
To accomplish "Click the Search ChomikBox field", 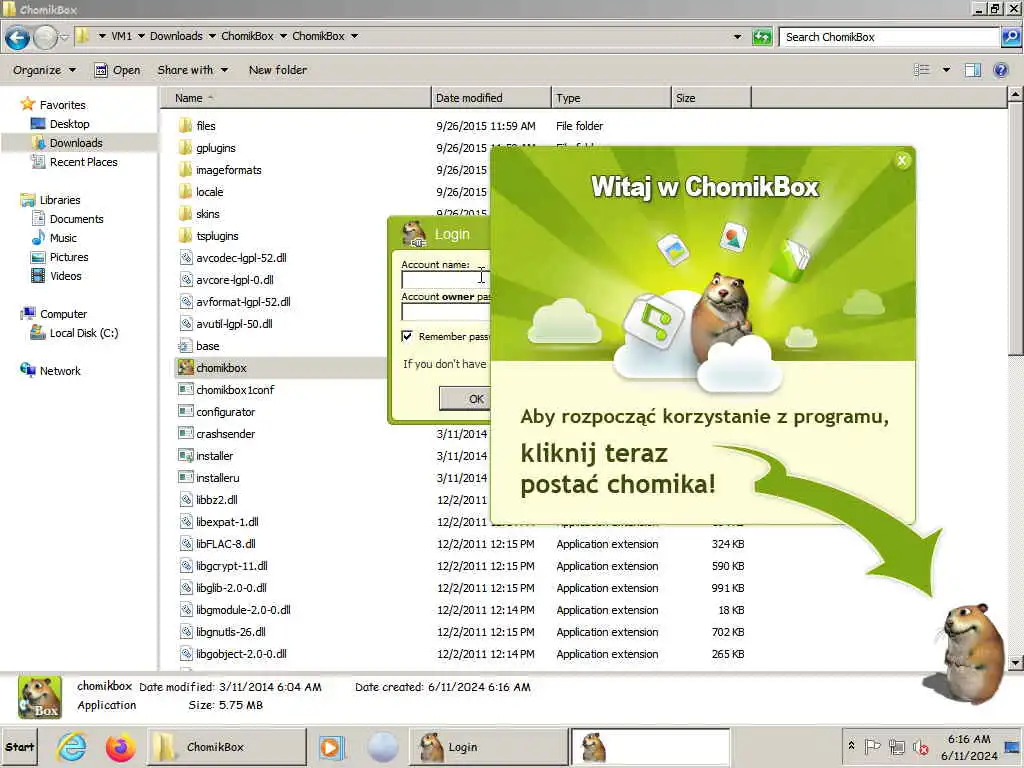I will pyautogui.click(x=889, y=37).
